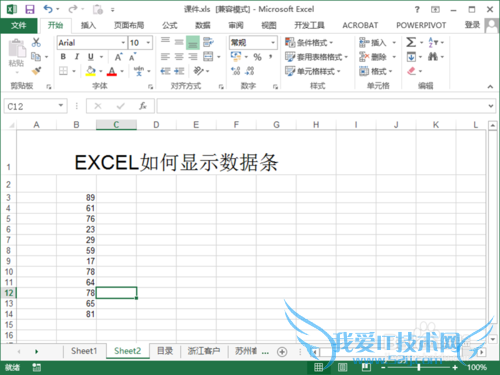Viewport: 500px width, 375px height.
Task: Switch to the 页面布局 ribbon tab
Action: coord(129,25)
